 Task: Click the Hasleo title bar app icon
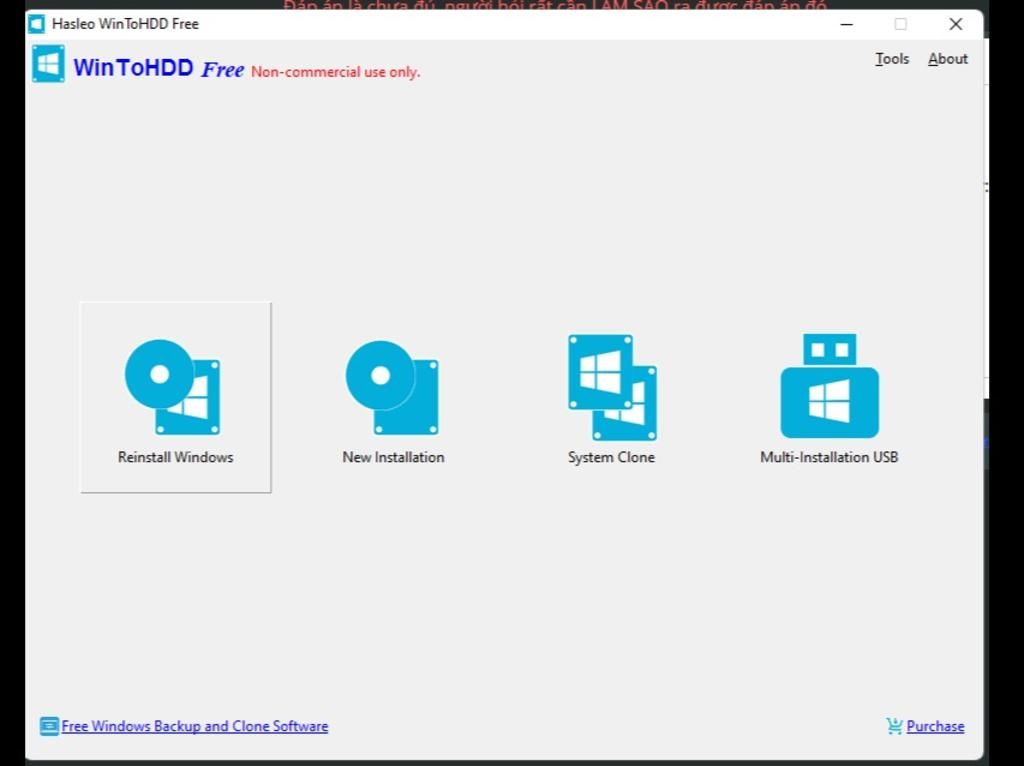pos(37,24)
